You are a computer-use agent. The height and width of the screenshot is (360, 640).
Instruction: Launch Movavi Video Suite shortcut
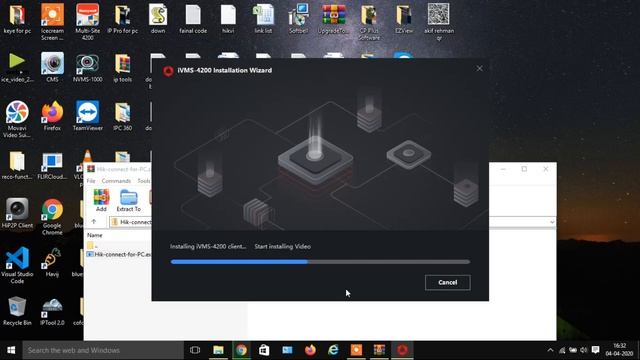click(x=17, y=119)
